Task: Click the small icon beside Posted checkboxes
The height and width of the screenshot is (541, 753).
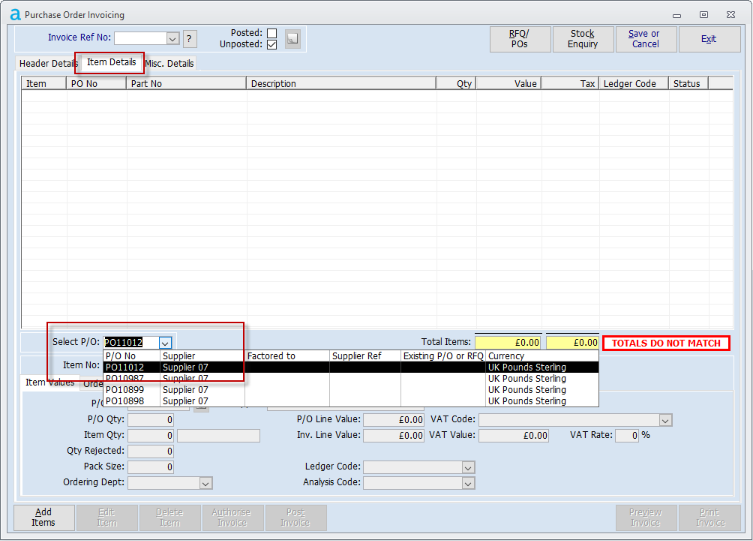Action: (292, 38)
